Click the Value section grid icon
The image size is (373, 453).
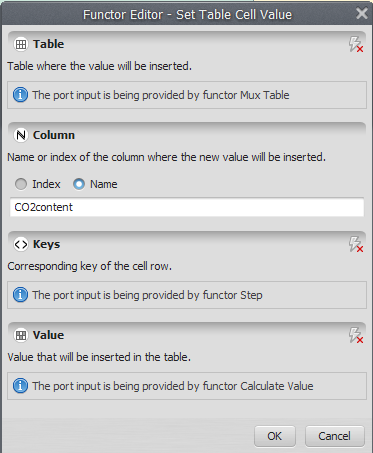click(x=21, y=335)
